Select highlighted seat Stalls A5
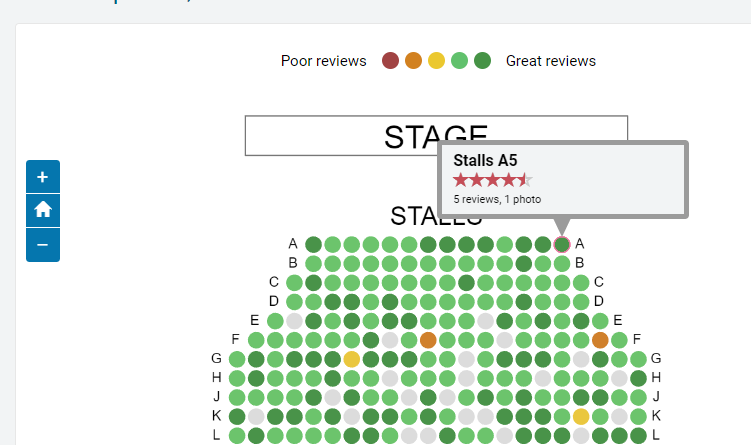Screen dimensions: 751x445 coord(562,244)
